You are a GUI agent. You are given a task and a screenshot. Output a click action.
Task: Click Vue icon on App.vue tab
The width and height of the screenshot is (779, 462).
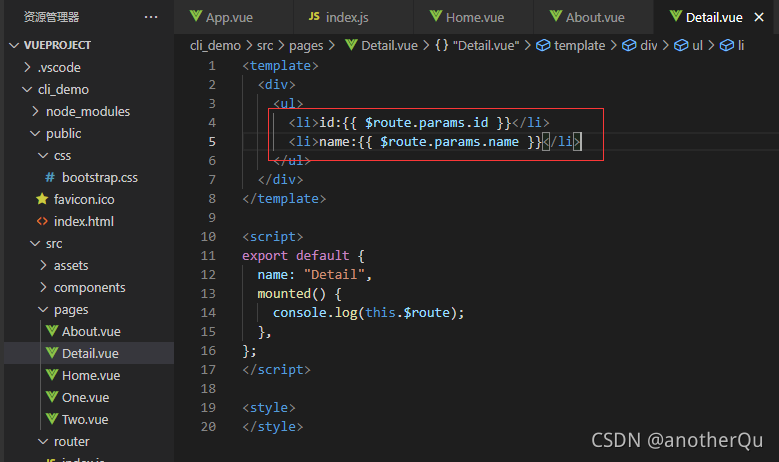coord(196,16)
